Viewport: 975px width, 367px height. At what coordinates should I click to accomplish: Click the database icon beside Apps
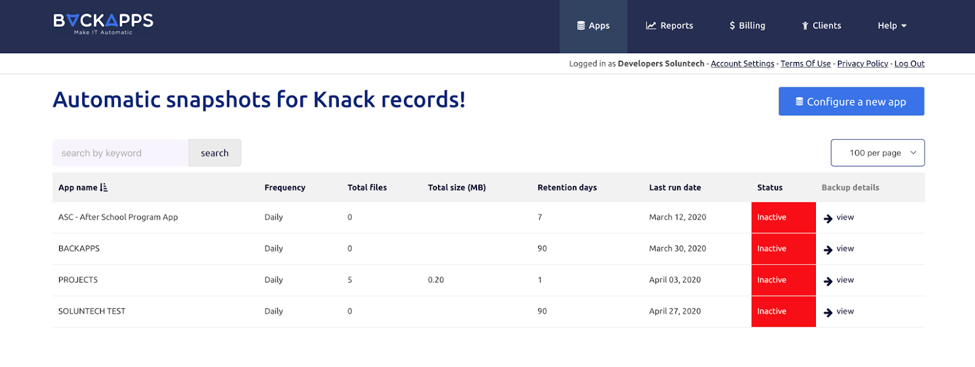coord(581,26)
